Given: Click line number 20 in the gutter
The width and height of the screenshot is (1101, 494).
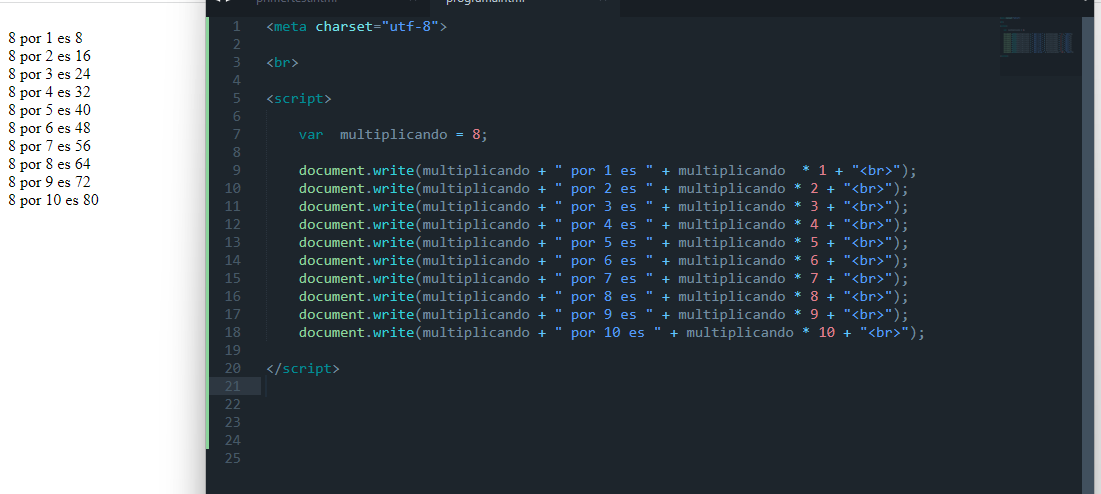Looking at the screenshot, I should (x=233, y=368).
